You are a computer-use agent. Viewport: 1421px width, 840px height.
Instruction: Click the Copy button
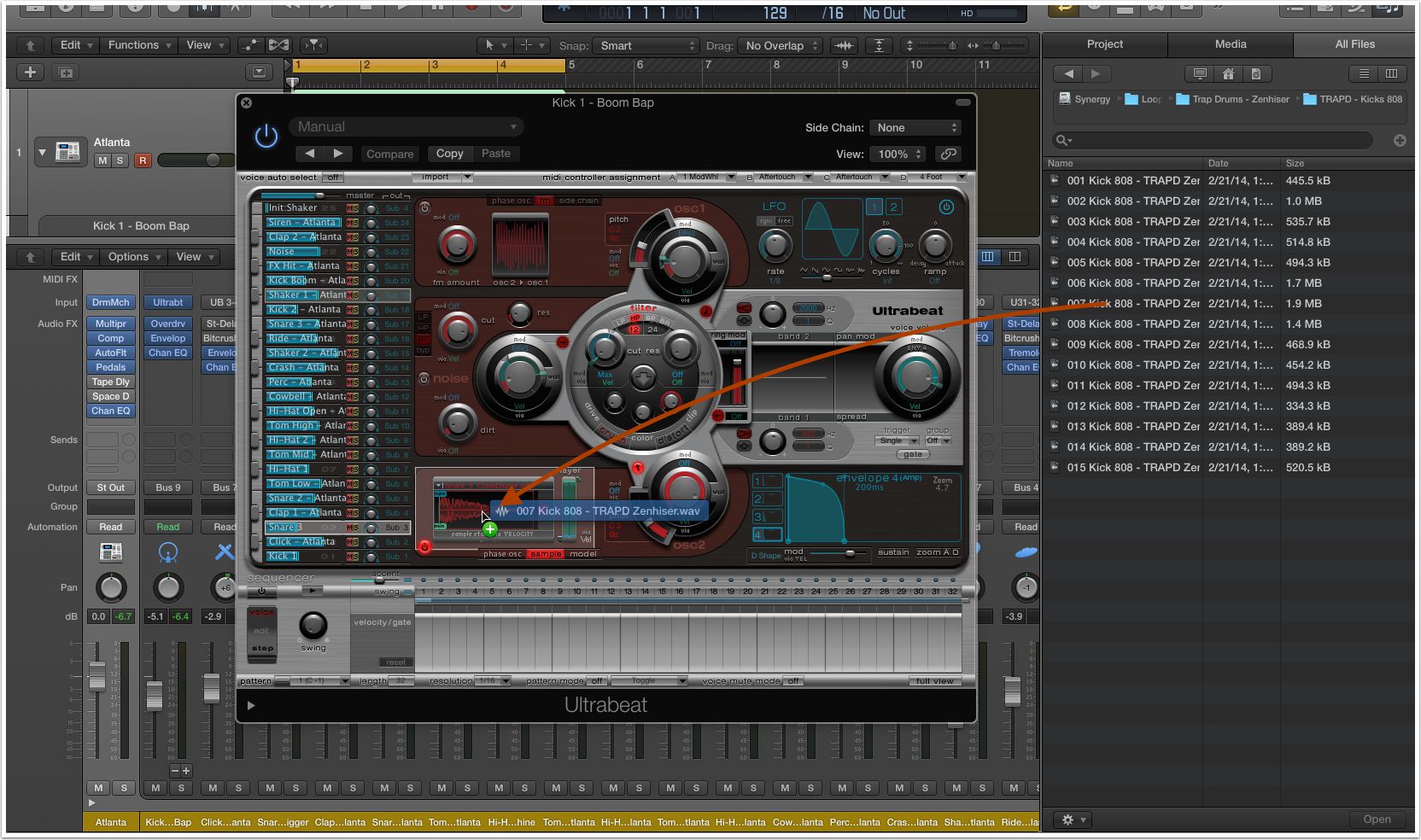pos(449,154)
